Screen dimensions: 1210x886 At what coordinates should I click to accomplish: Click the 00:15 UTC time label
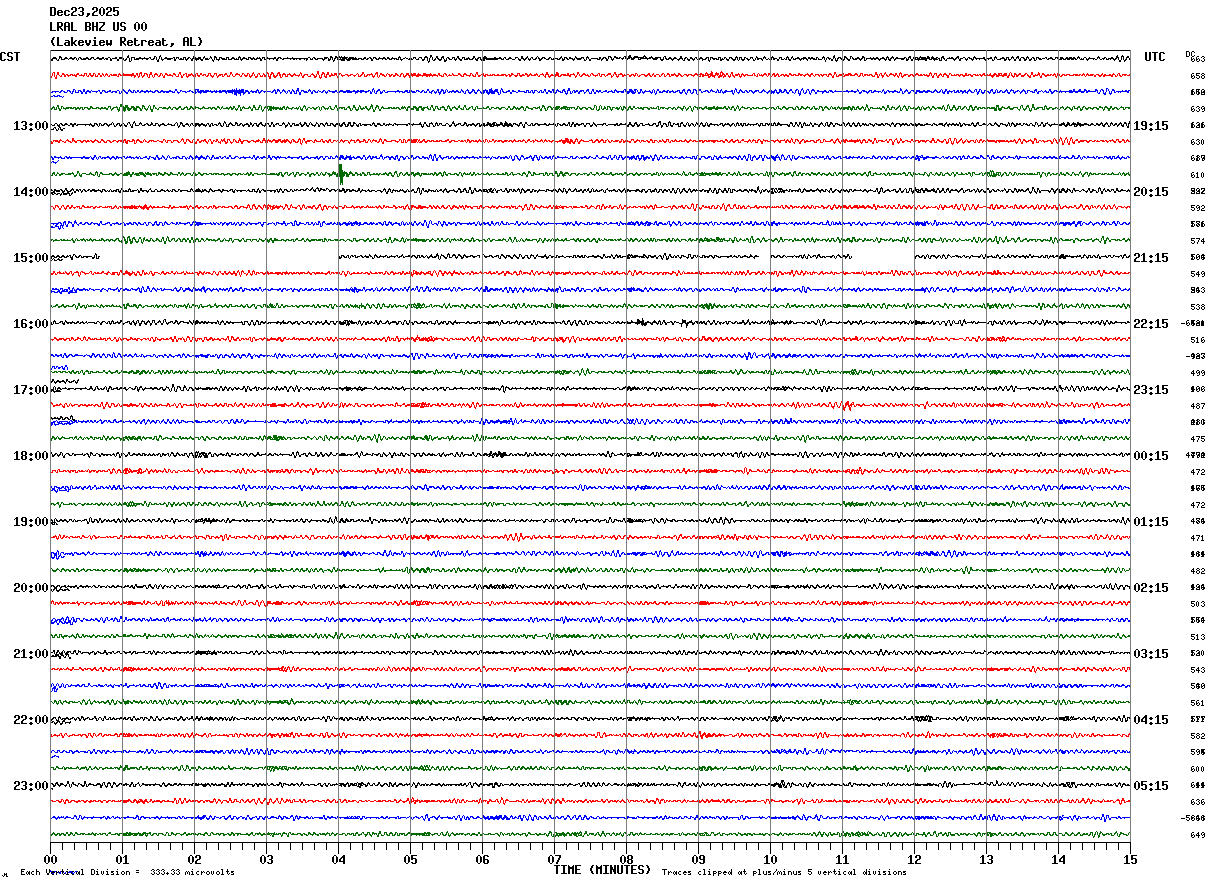coord(1151,456)
